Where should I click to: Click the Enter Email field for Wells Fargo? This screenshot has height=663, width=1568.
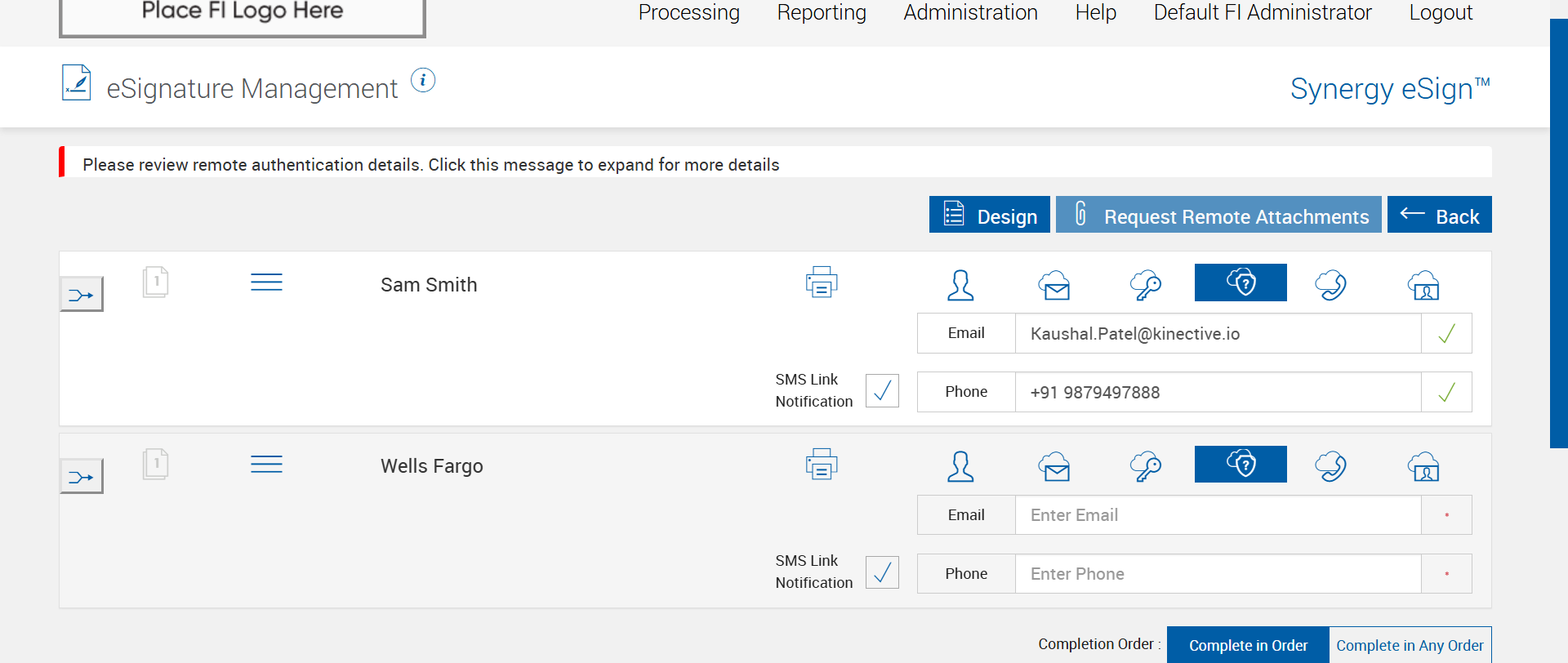tap(1218, 515)
